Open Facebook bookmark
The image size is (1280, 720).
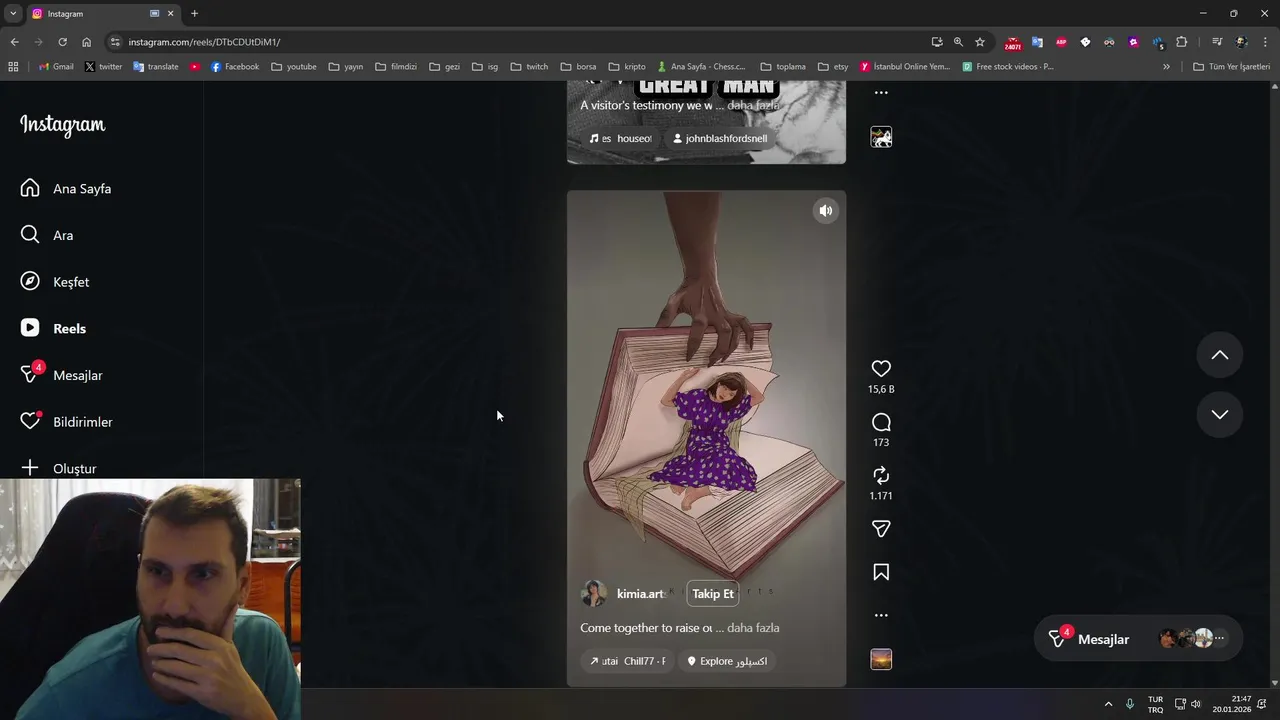point(235,67)
